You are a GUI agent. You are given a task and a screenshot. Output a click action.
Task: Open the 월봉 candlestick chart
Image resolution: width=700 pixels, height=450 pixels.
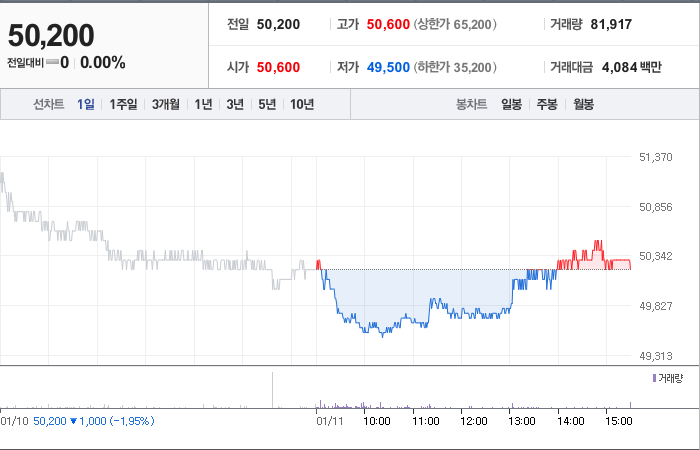tap(583, 104)
